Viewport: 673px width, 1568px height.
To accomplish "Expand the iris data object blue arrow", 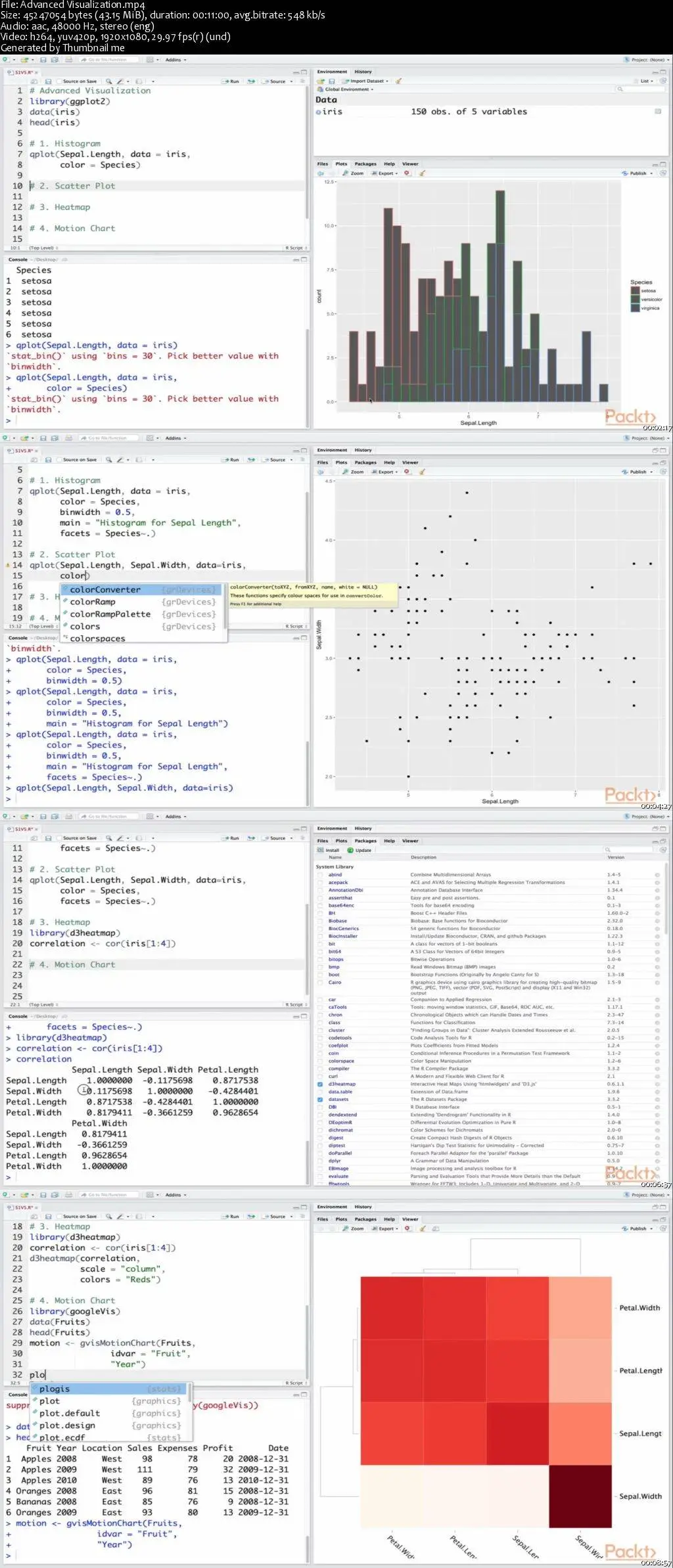I will [x=319, y=112].
